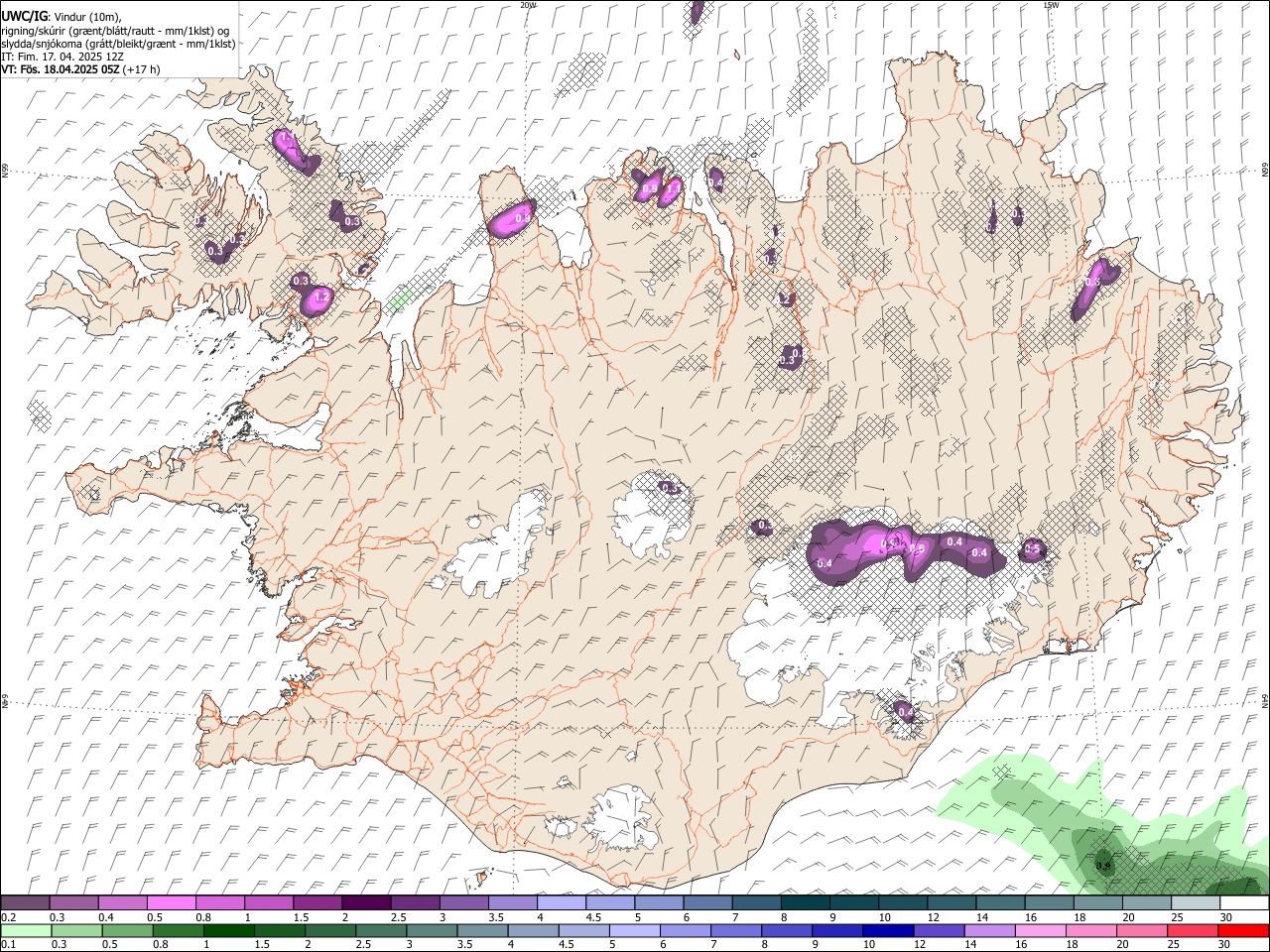This screenshot has height=952, width=1270.
Task: Click the 'UWC/IG' title text
Action: pyautogui.click(x=24, y=15)
